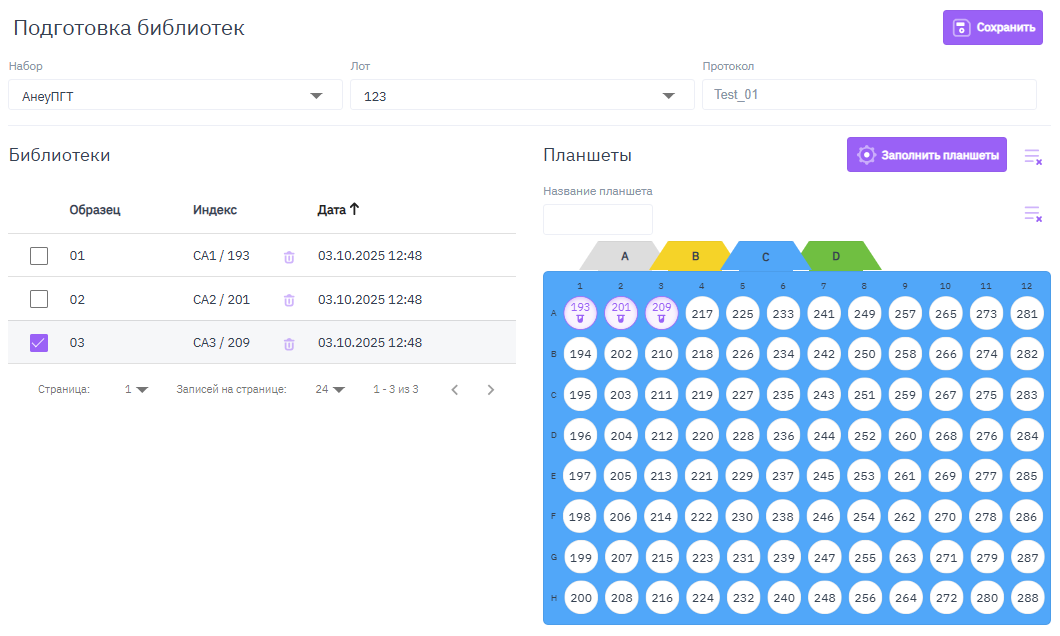Switch to plate tab B
1060x636 pixels.
[x=695, y=256]
